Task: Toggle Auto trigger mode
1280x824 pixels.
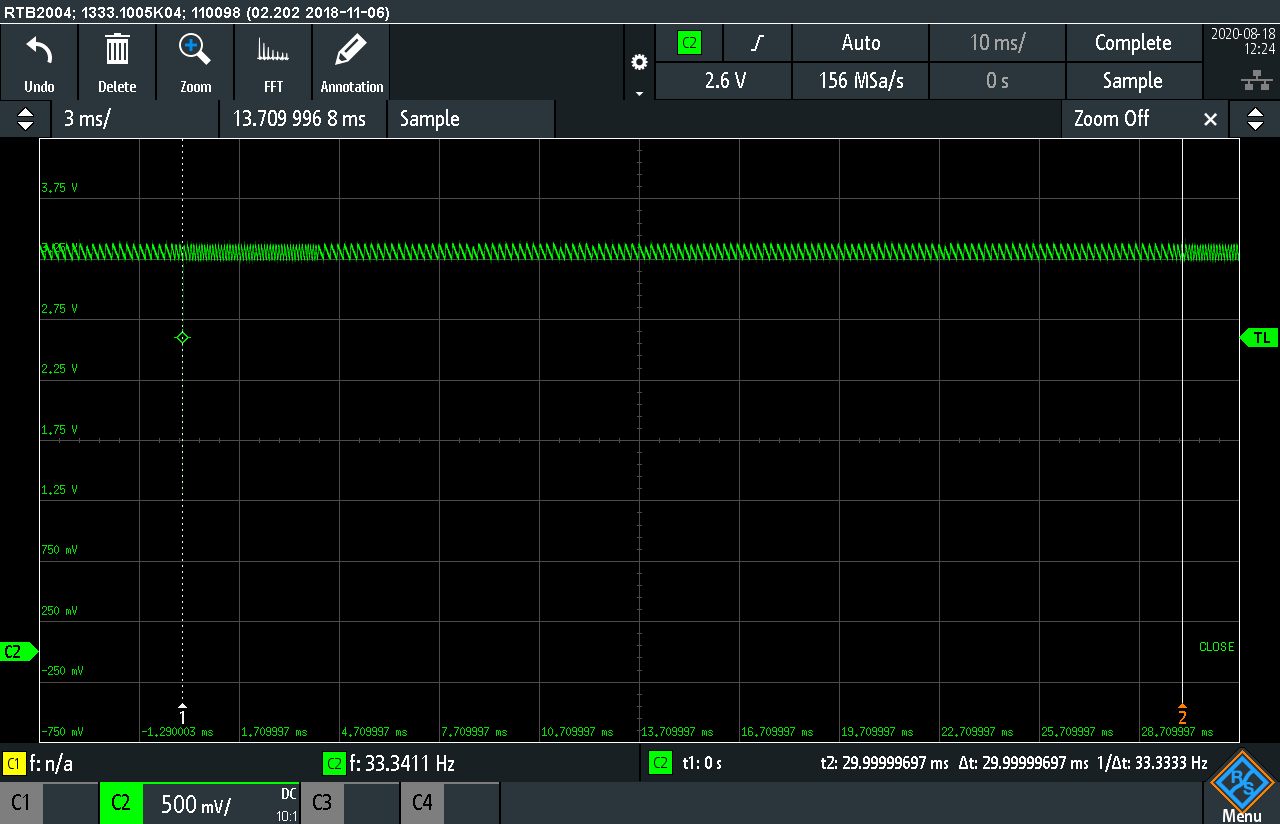Action: 860,43
